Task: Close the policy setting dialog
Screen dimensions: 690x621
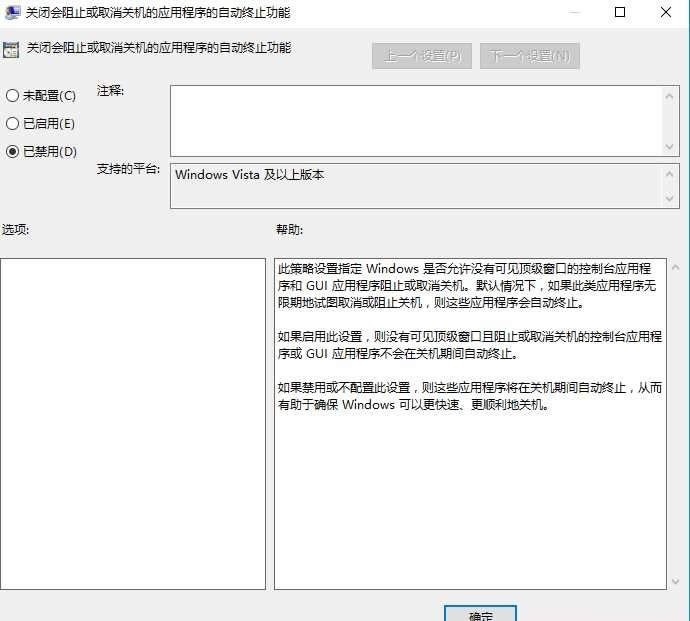Action: [666, 12]
